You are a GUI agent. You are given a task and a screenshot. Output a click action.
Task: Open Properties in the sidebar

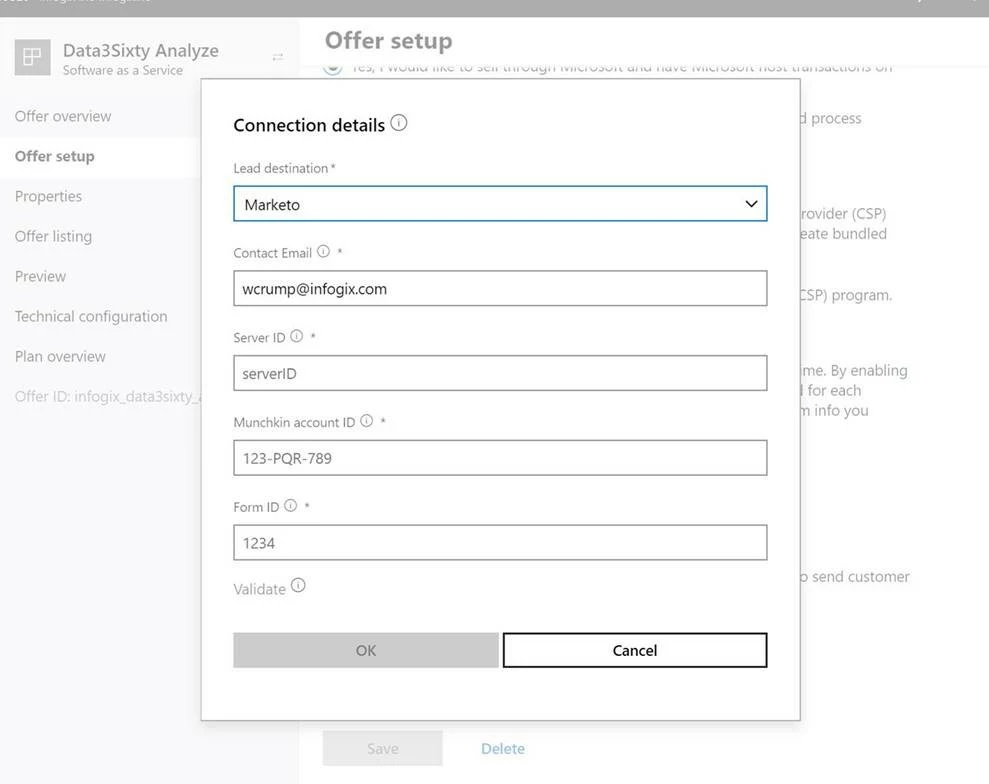coord(49,196)
